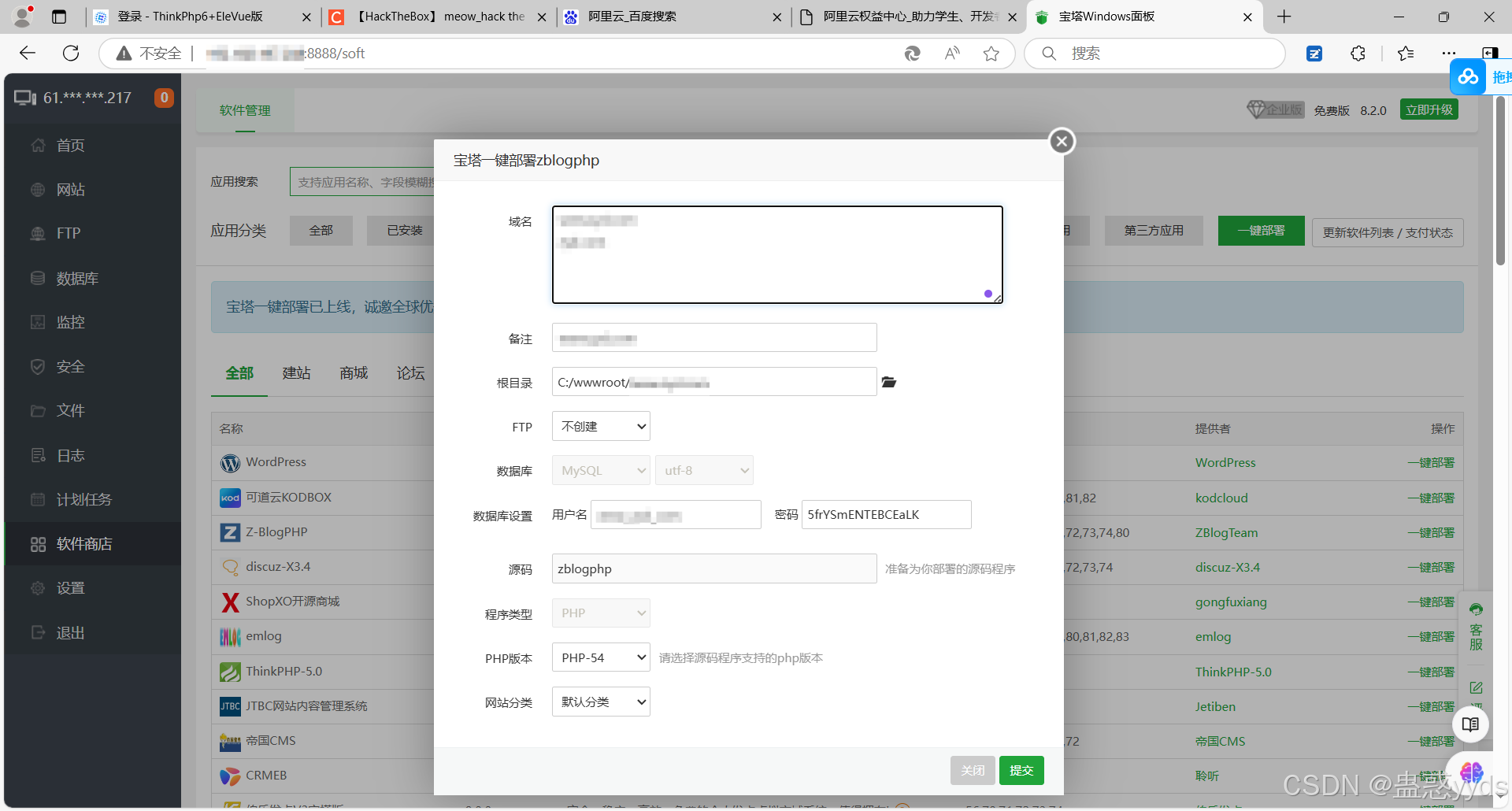The width and height of the screenshot is (1512, 811).
Task: Open the 数据库 database icon in sidebar
Action: click(38, 278)
